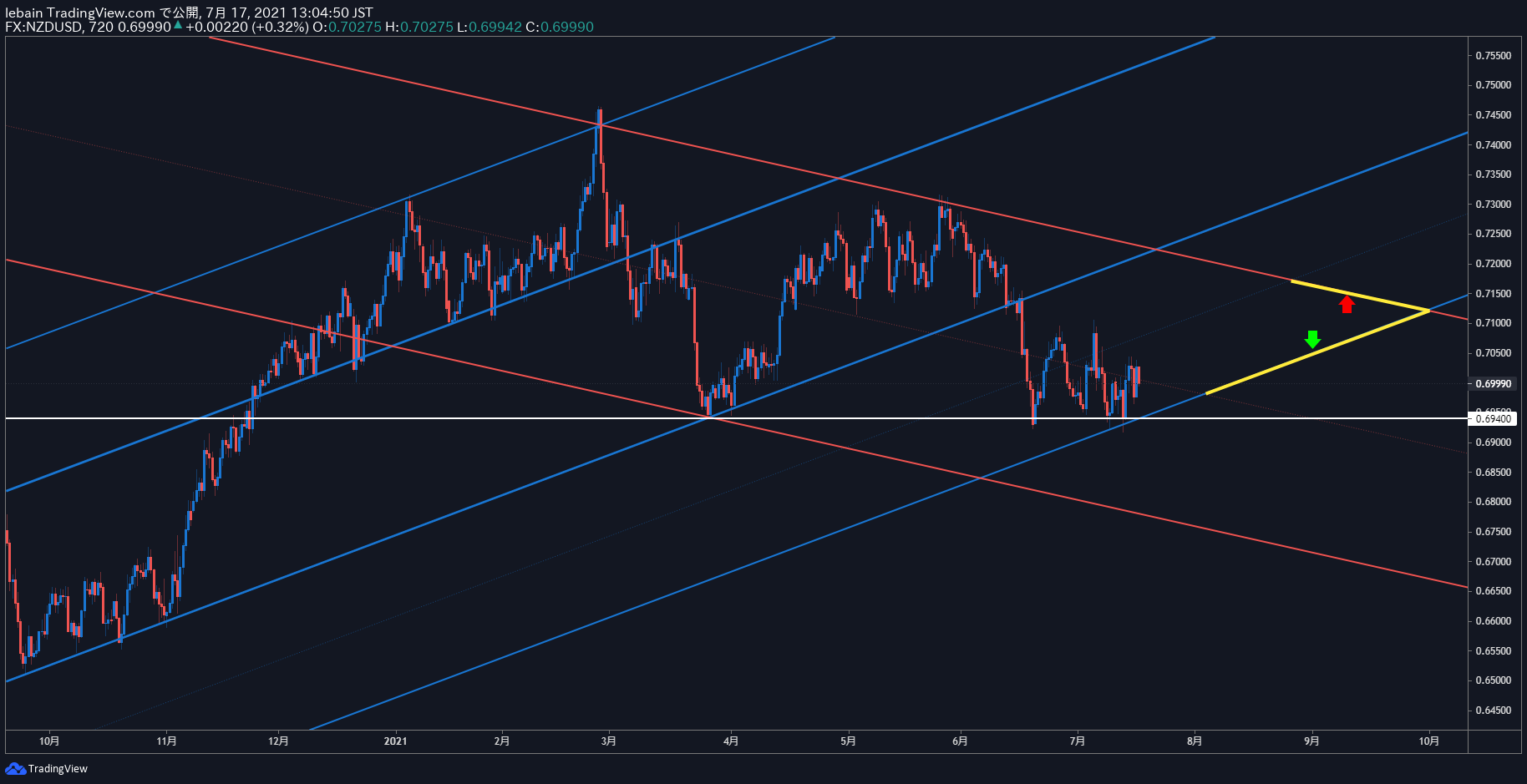This screenshot has width=1527, height=784.
Task: Click the green down arrow marker
Action: coord(1312,339)
